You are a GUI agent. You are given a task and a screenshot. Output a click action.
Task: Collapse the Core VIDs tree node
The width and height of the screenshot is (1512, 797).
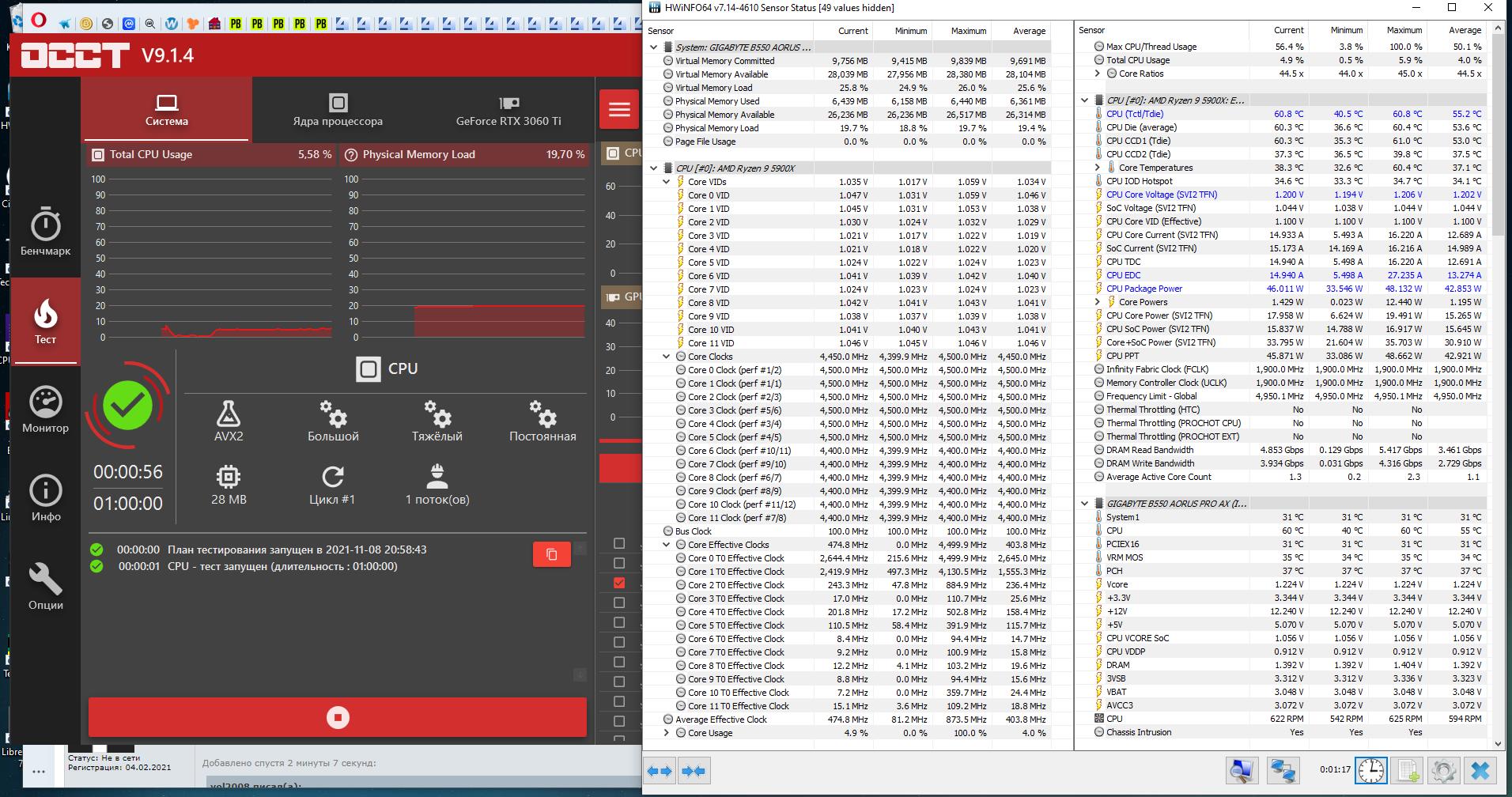click(x=666, y=182)
